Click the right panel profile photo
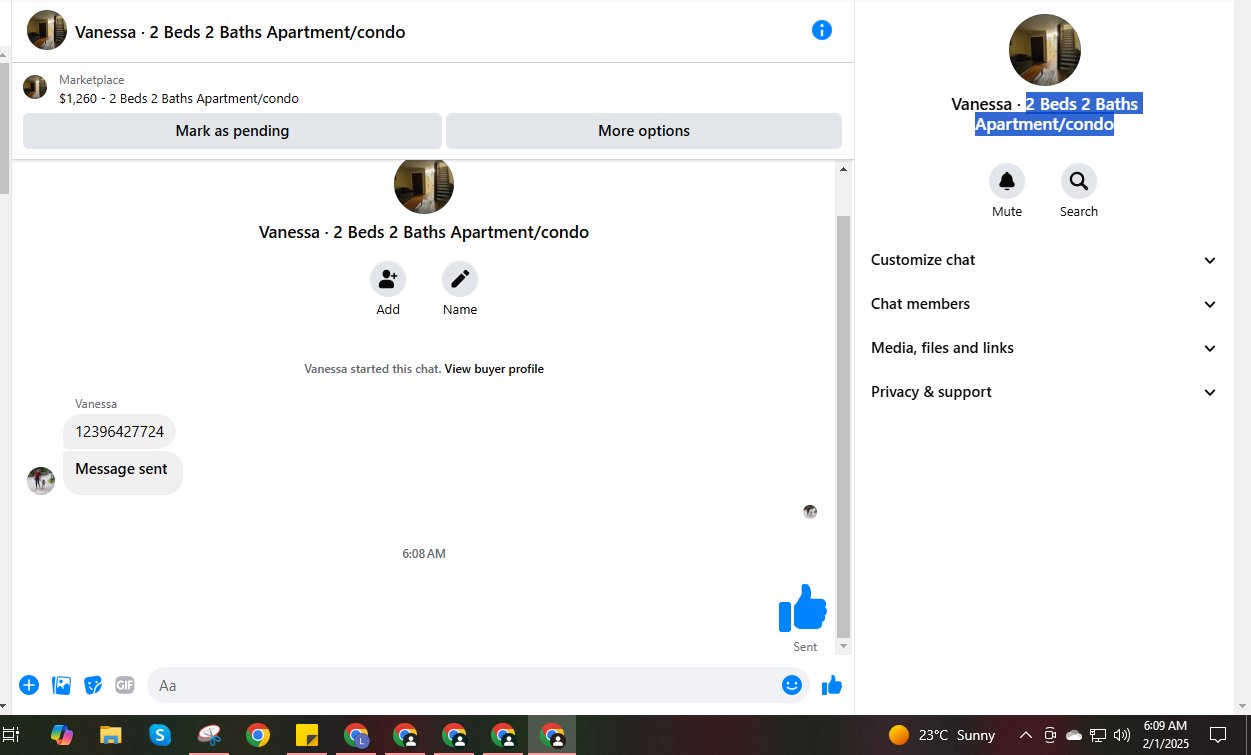Viewport: 1251px width, 755px height. tap(1045, 50)
